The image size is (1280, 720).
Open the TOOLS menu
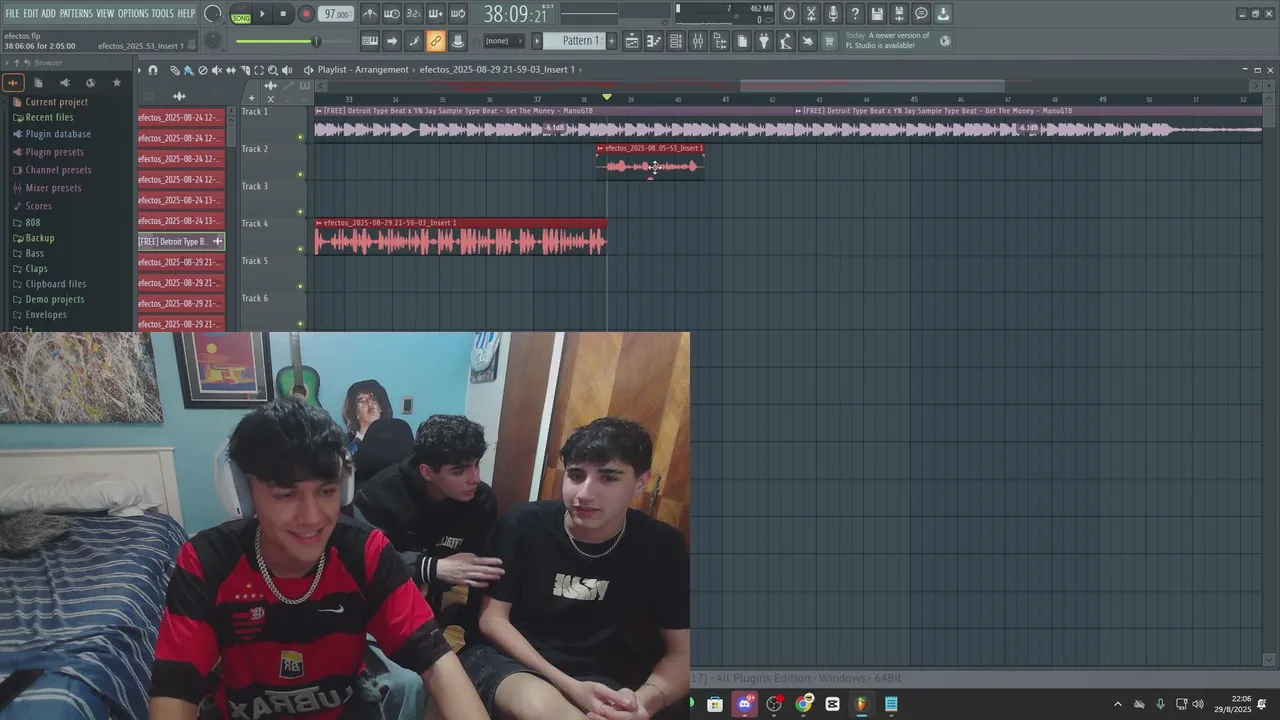click(163, 13)
